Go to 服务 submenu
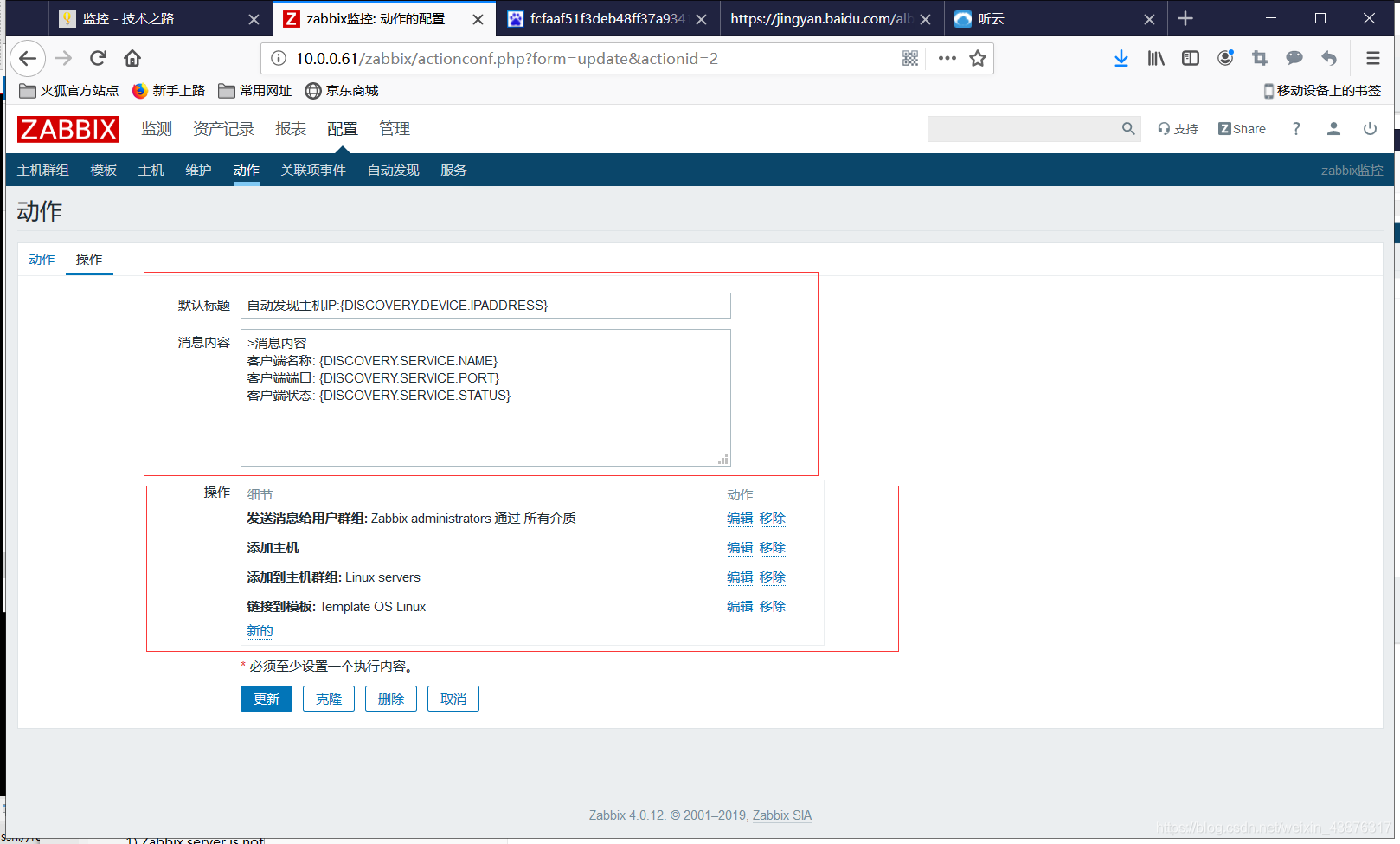Screen dimensions: 1400x844 pyautogui.click(x=453, y=170)
